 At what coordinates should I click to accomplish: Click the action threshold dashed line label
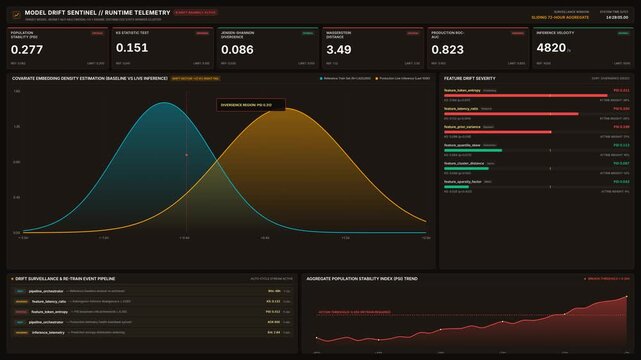354,312
